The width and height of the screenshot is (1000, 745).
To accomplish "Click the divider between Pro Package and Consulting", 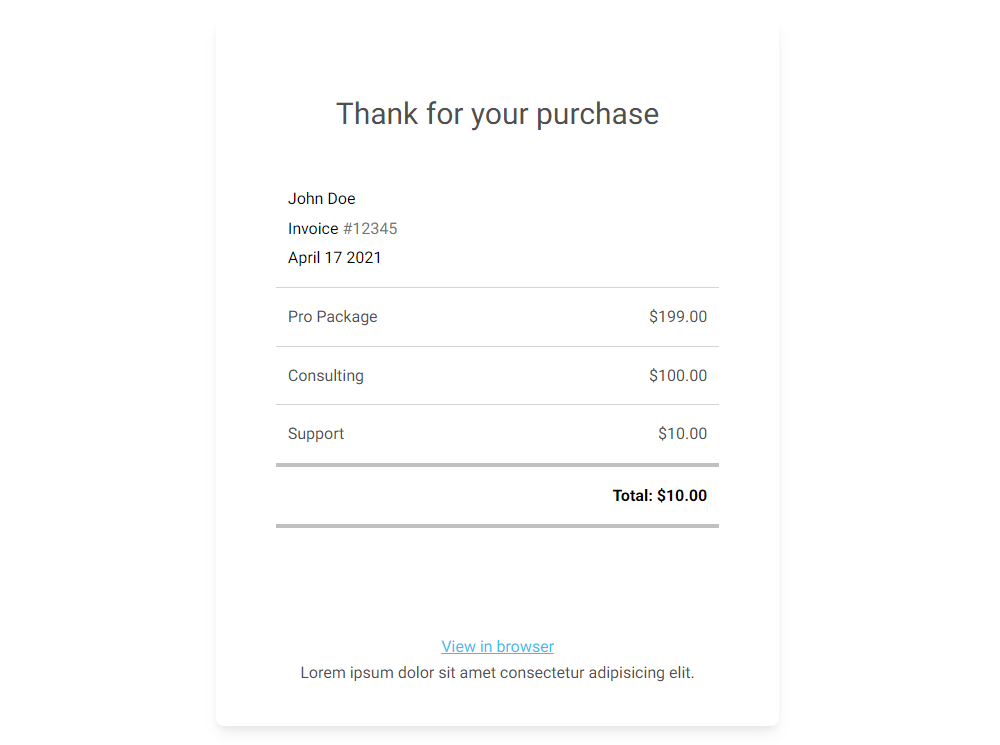I will 497,346.
